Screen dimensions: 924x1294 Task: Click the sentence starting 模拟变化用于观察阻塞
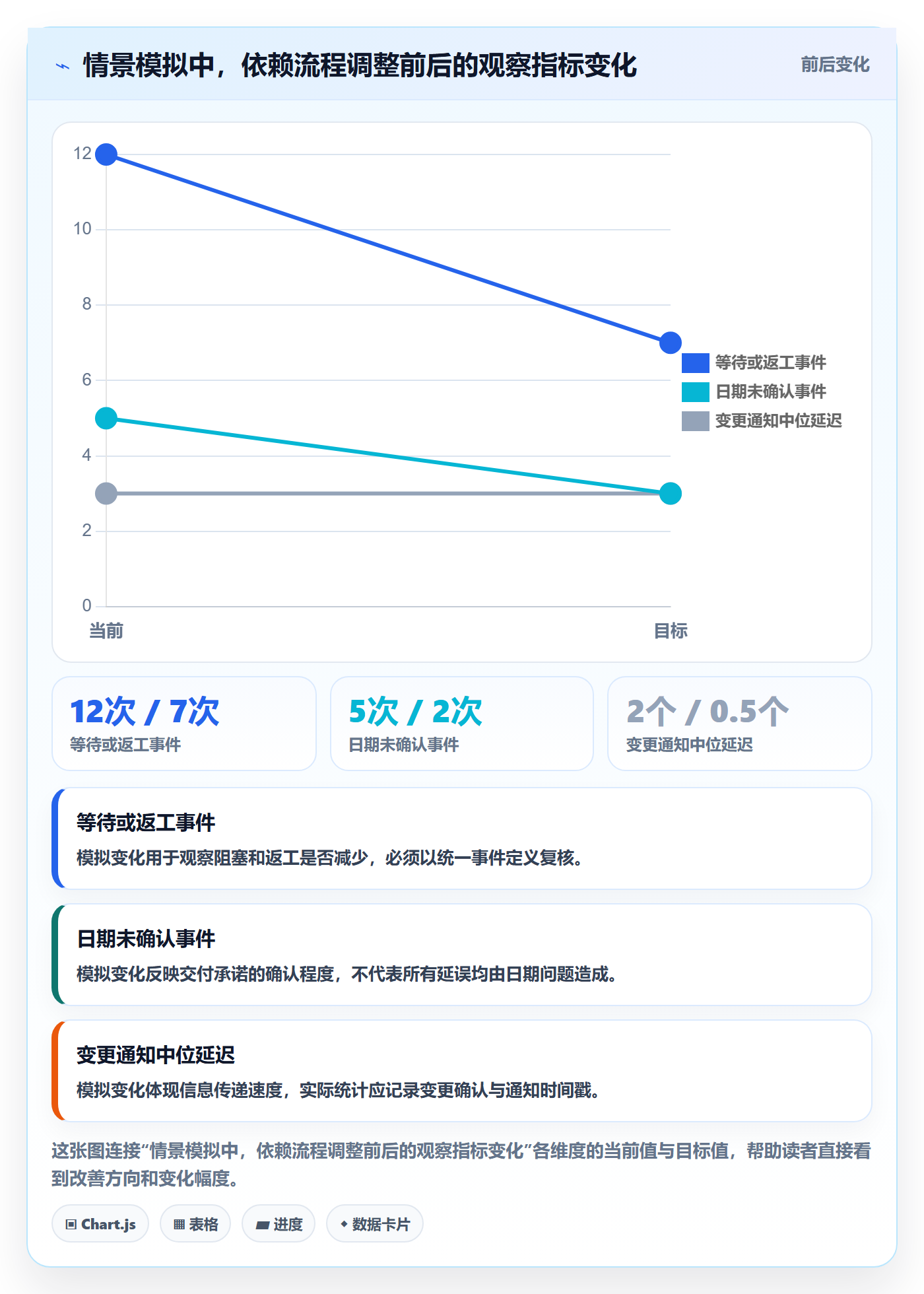click(330, 858)
